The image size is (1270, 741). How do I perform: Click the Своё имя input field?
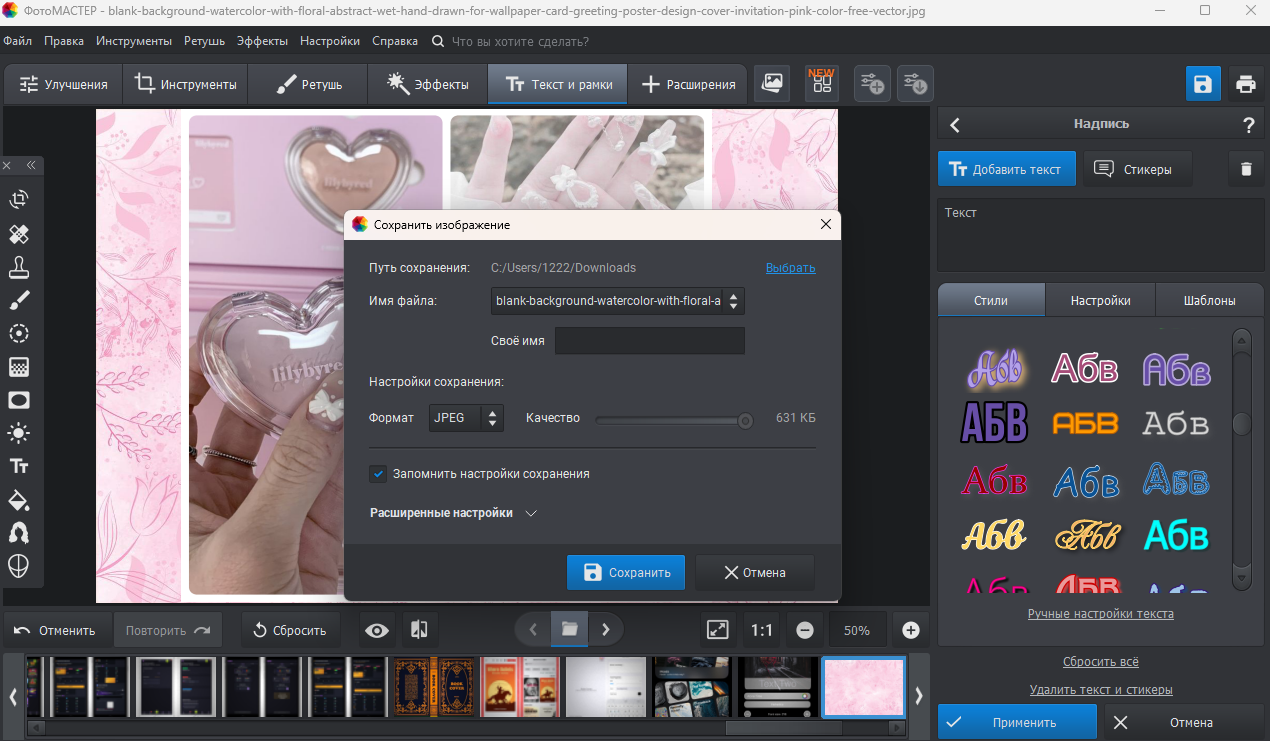pos(650,341)
